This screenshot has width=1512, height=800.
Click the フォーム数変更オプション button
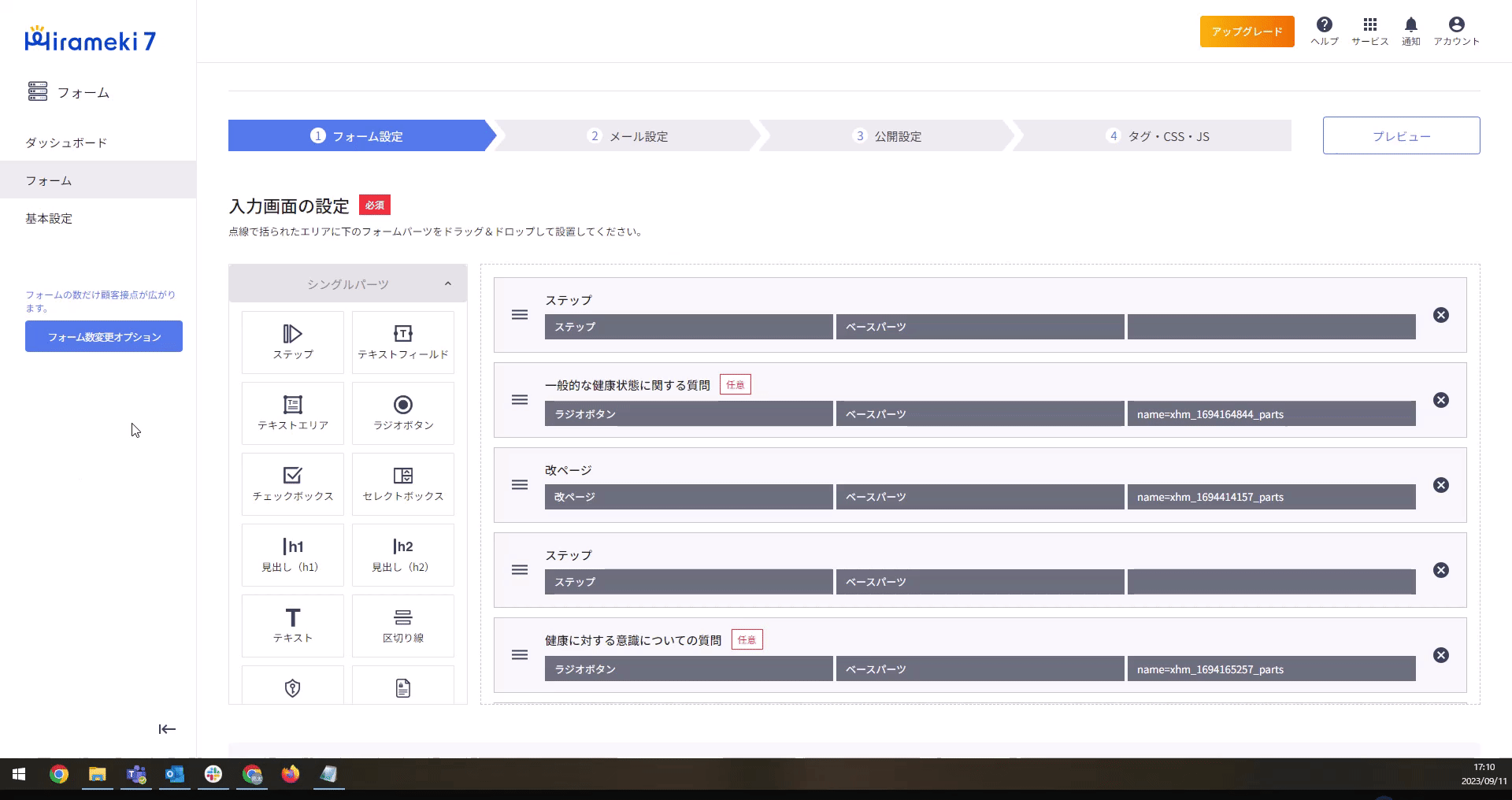point(104,336)
